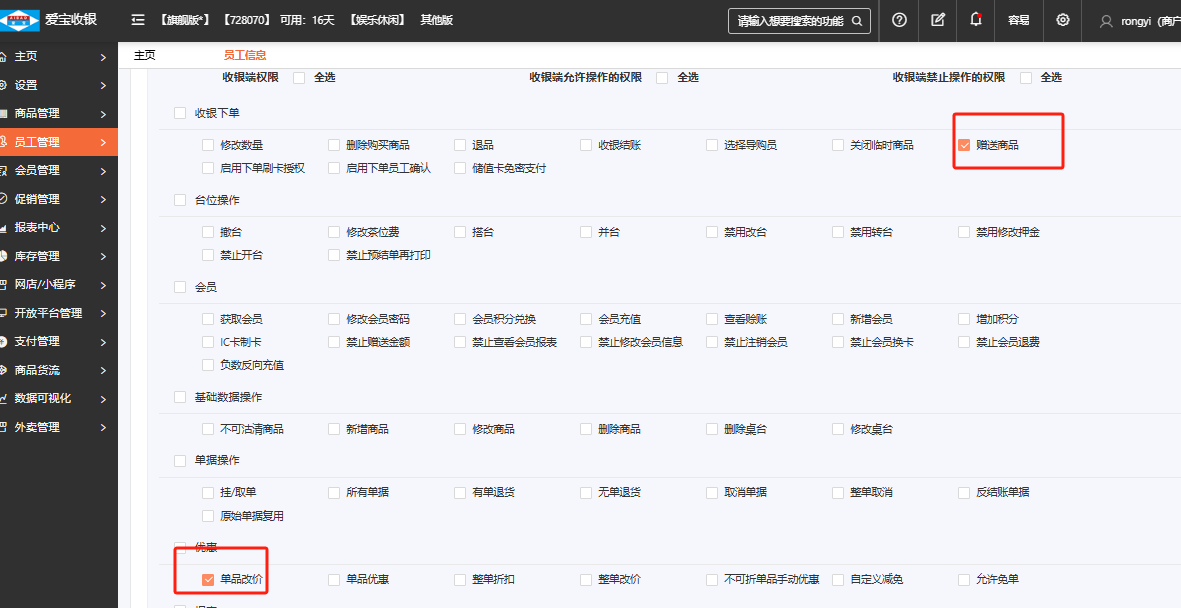This screenshot has height=608, width=1181.
Task: Open 库存管理 in the sidebar
Action: click(x=37, y=256)
